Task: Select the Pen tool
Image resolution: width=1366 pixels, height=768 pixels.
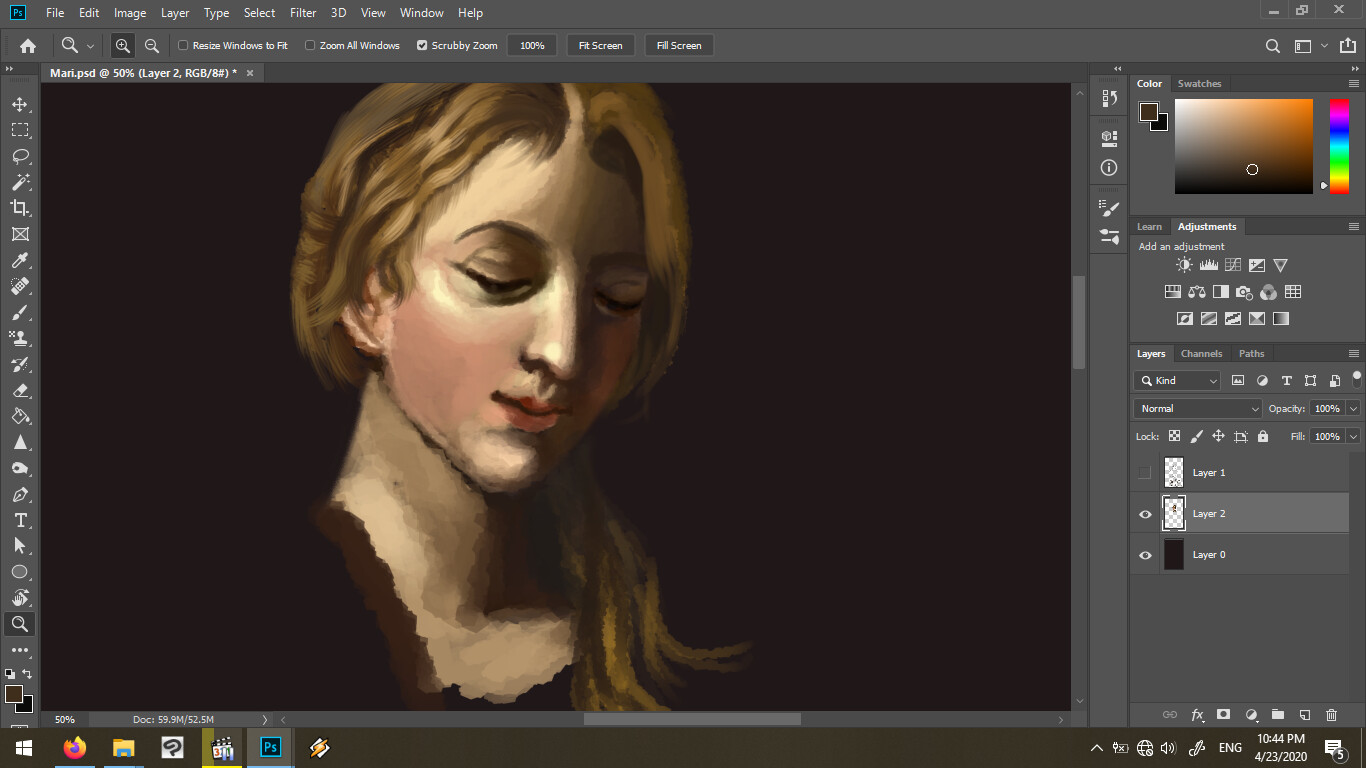Action: [20, 494]
